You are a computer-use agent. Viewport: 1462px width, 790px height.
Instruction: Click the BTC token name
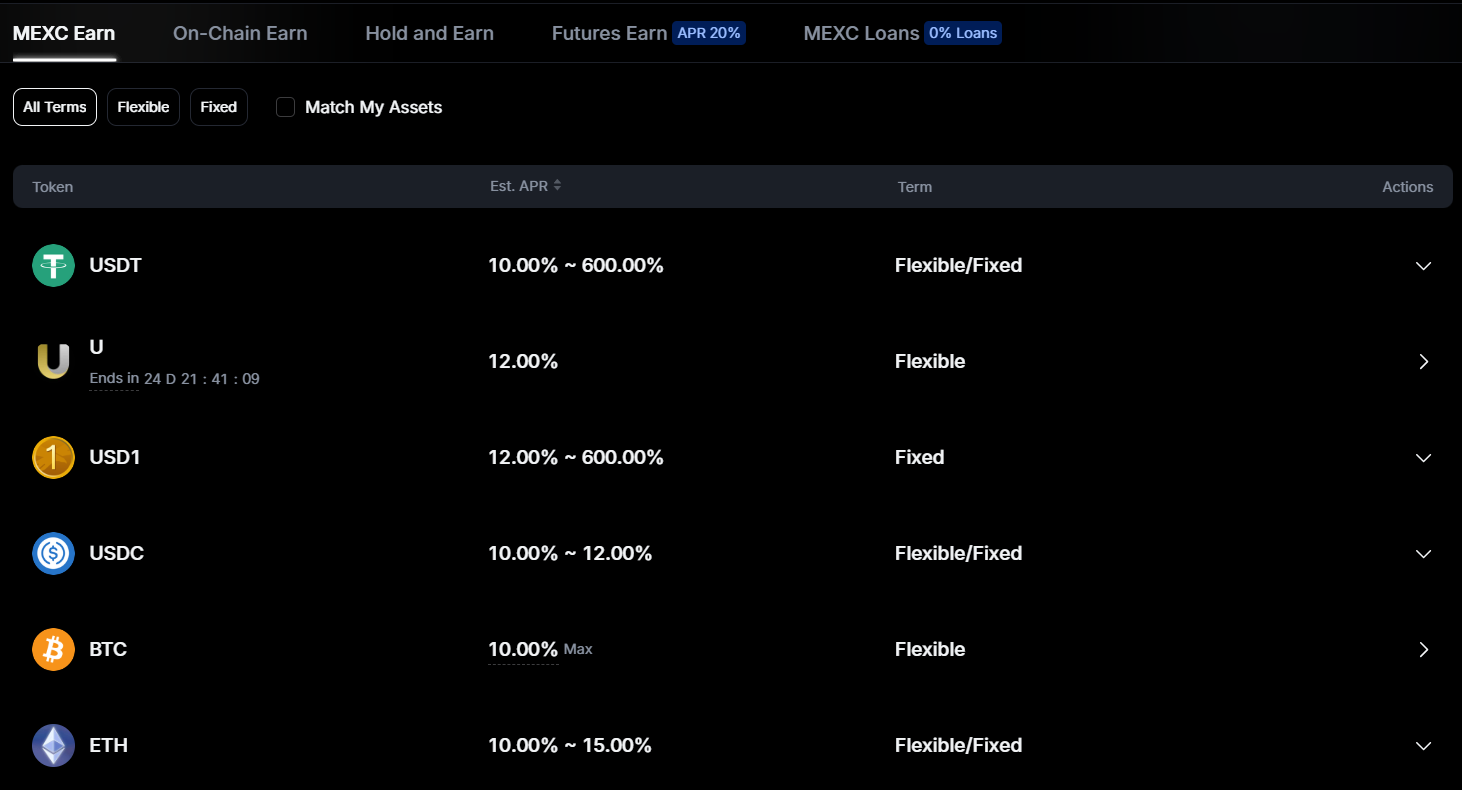coord(108,650)
